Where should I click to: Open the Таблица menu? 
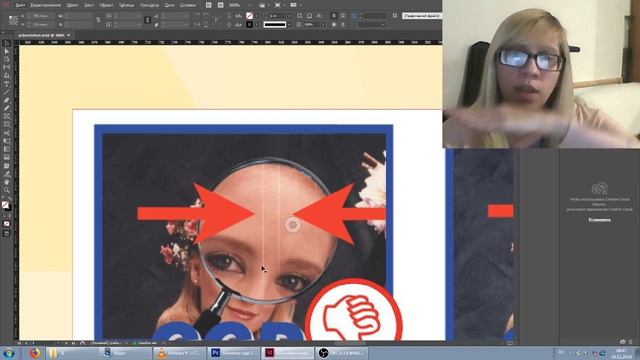point(127,5)
